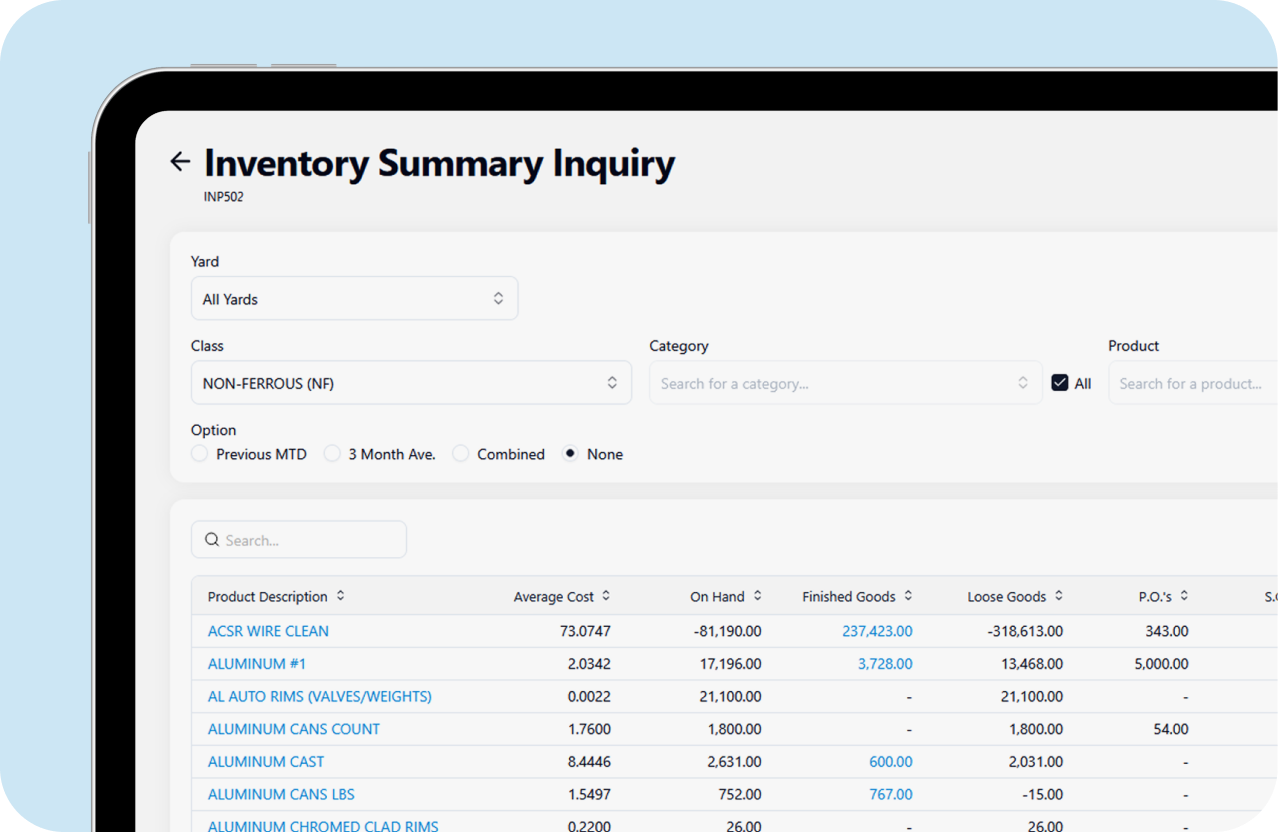1278x832 pixels.
Task: Select the Combined option
Action: (461, 454)
